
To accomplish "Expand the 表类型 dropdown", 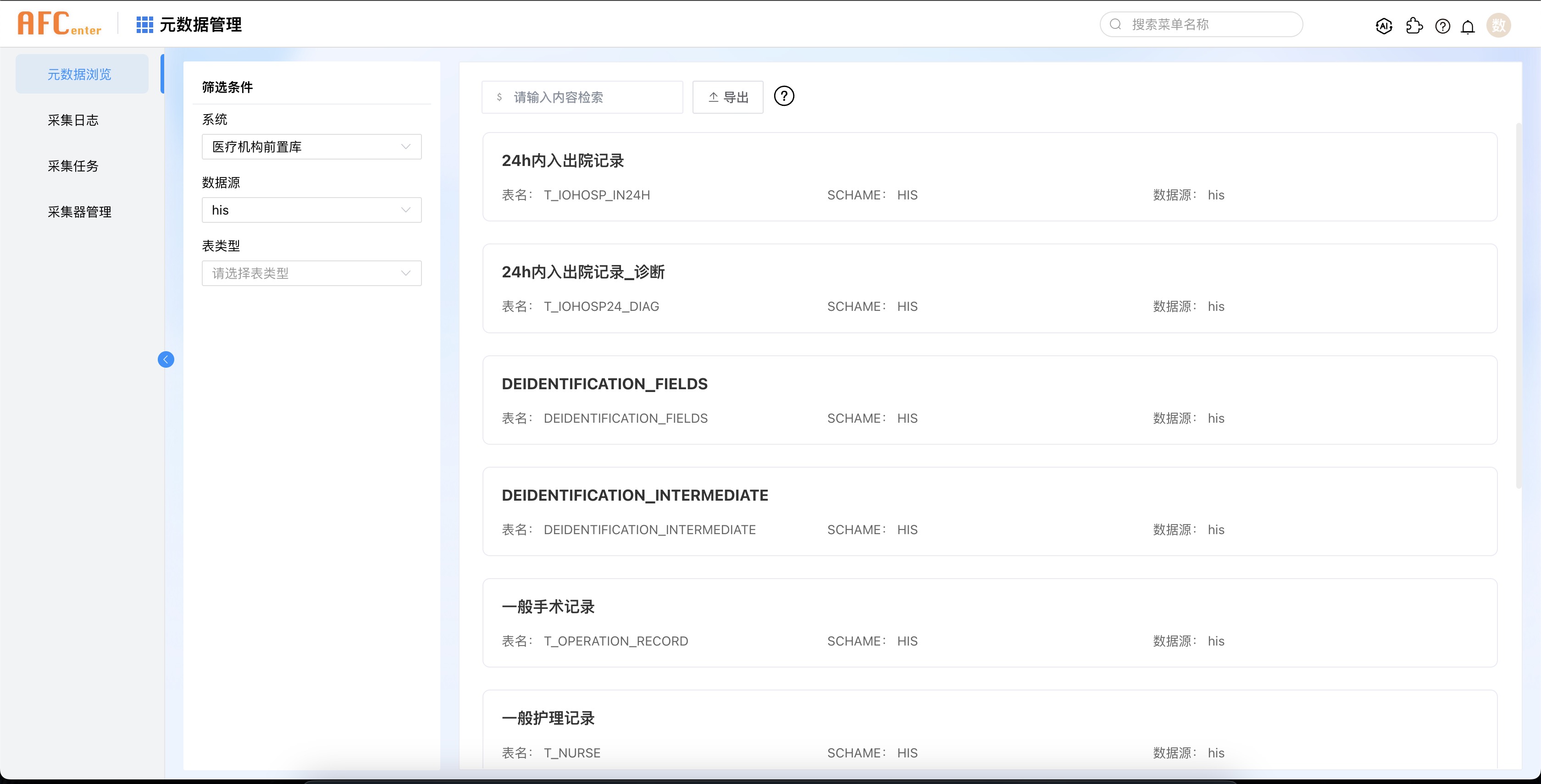I will 311,273.
